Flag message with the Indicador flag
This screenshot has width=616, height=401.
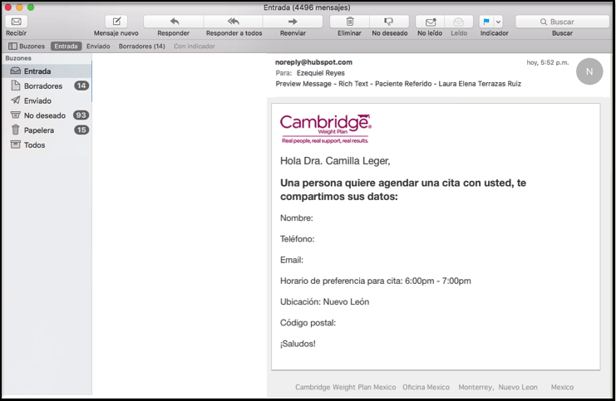(486, 22)
